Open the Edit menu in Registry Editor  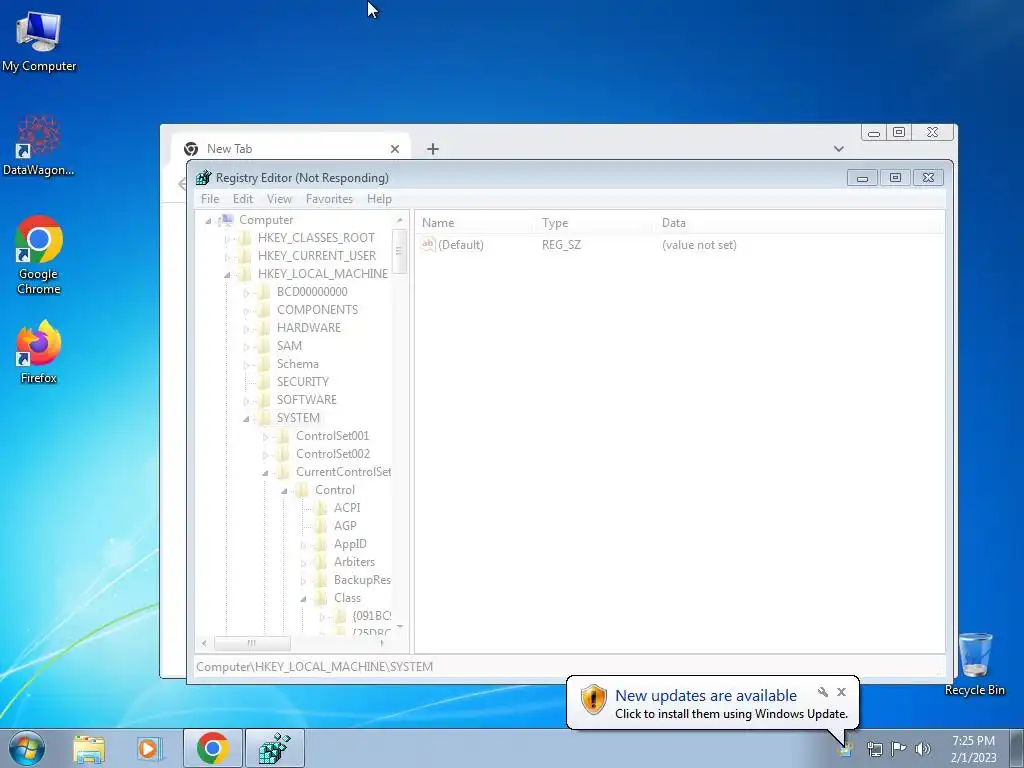point(242,199)
